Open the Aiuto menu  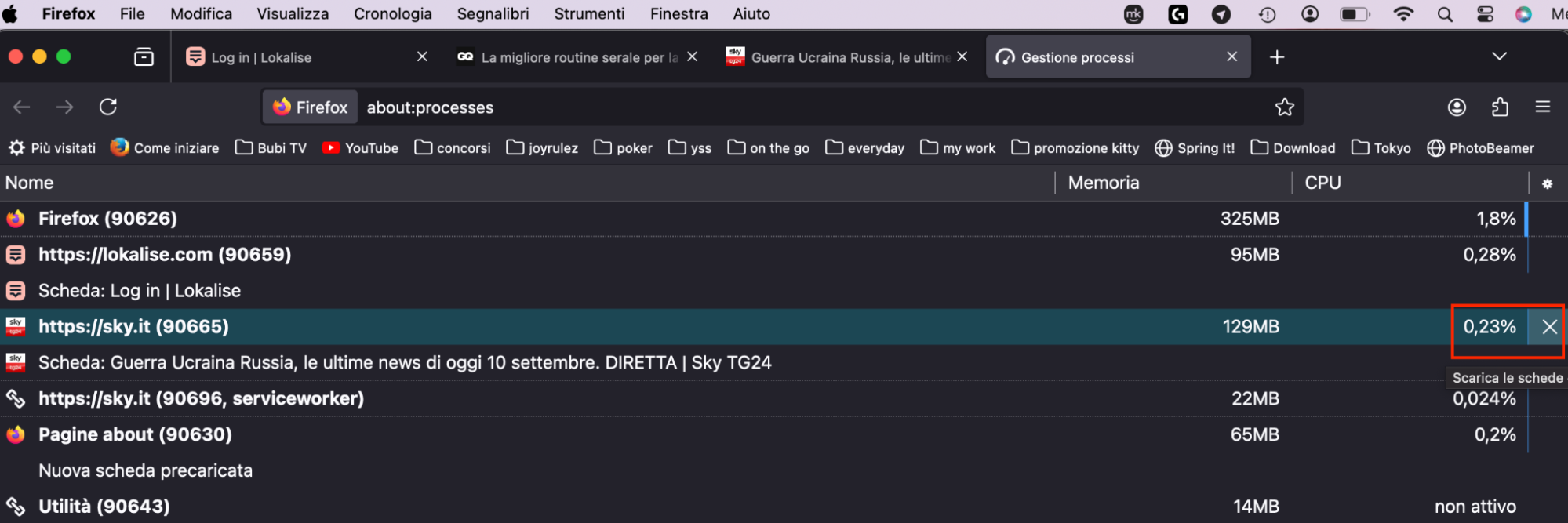[x=751, y=13]
